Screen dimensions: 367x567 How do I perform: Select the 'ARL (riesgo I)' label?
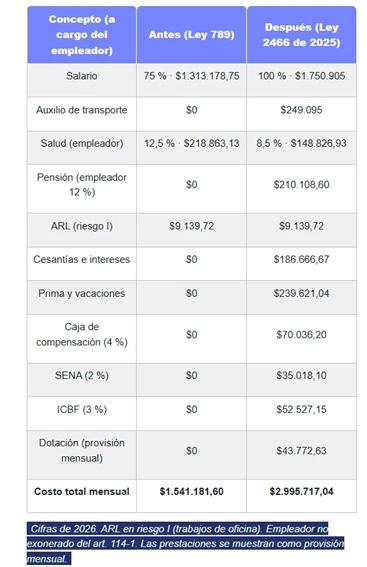pos(82,226)
